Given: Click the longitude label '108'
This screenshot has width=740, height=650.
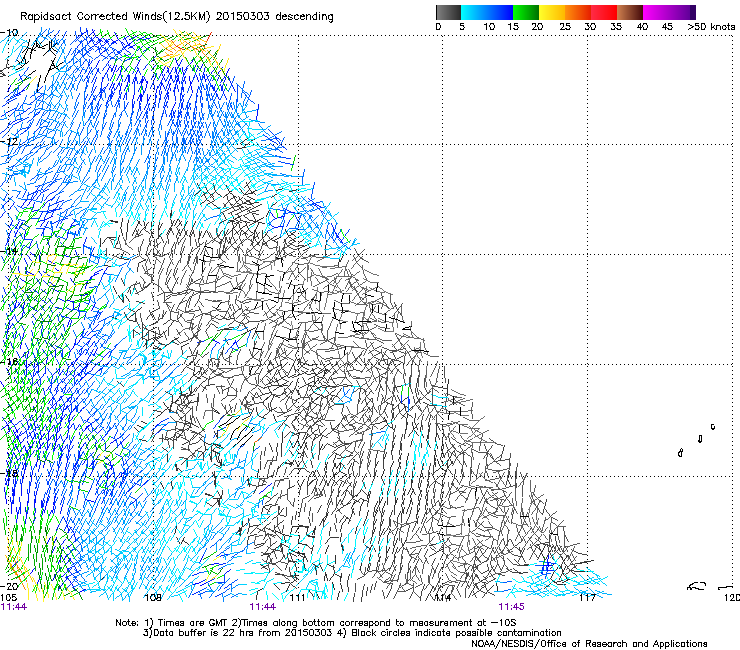Looking at the screenshot, I should (x=153, y=598).
